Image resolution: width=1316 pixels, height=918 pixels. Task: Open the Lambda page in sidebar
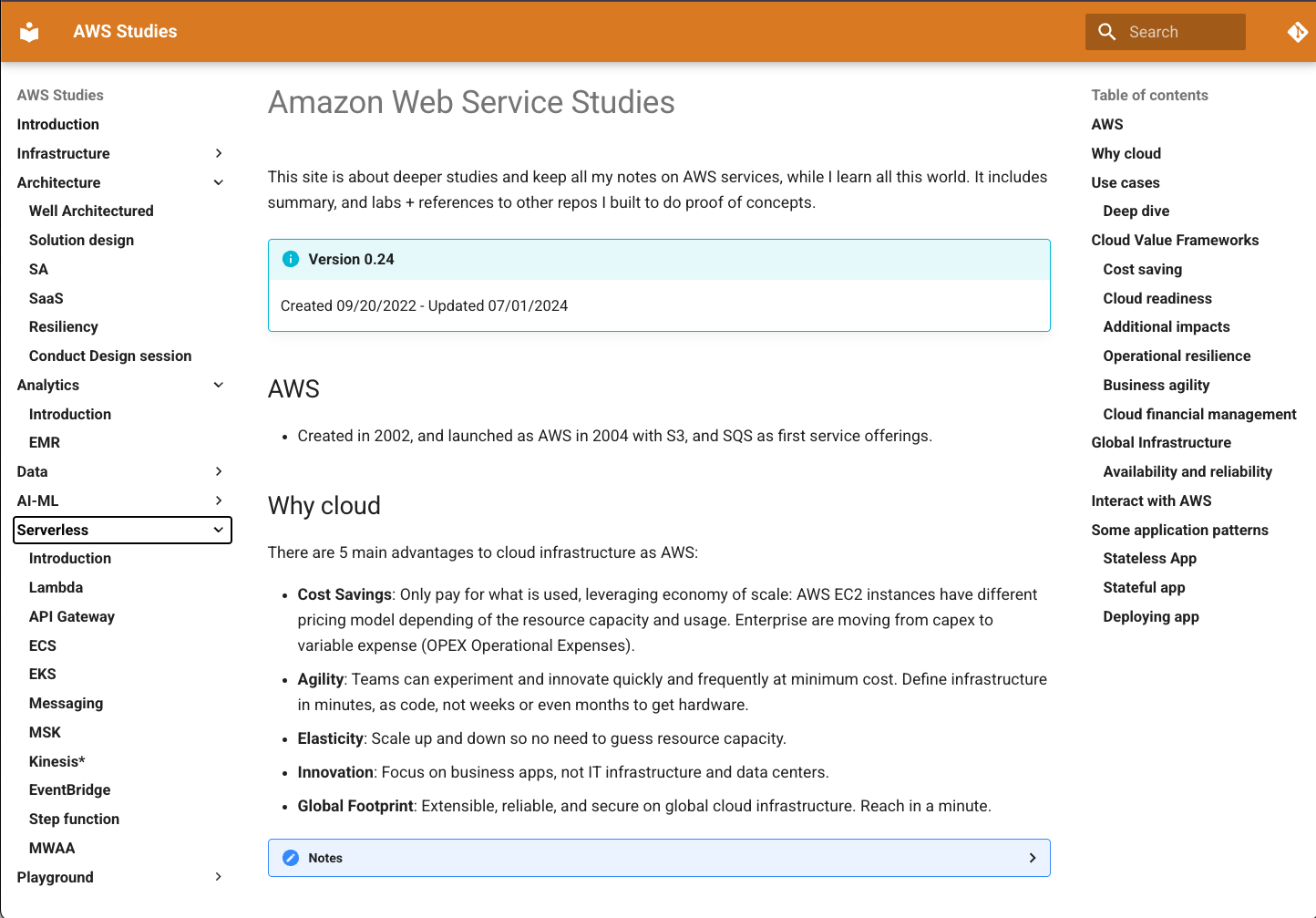[x=56, y=588]
